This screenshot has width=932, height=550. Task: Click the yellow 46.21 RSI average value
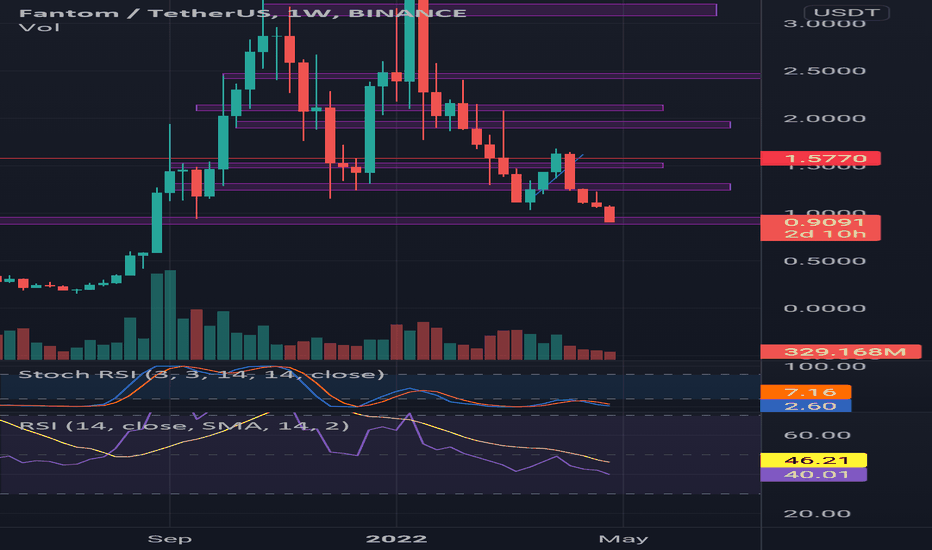pos(813,460)
